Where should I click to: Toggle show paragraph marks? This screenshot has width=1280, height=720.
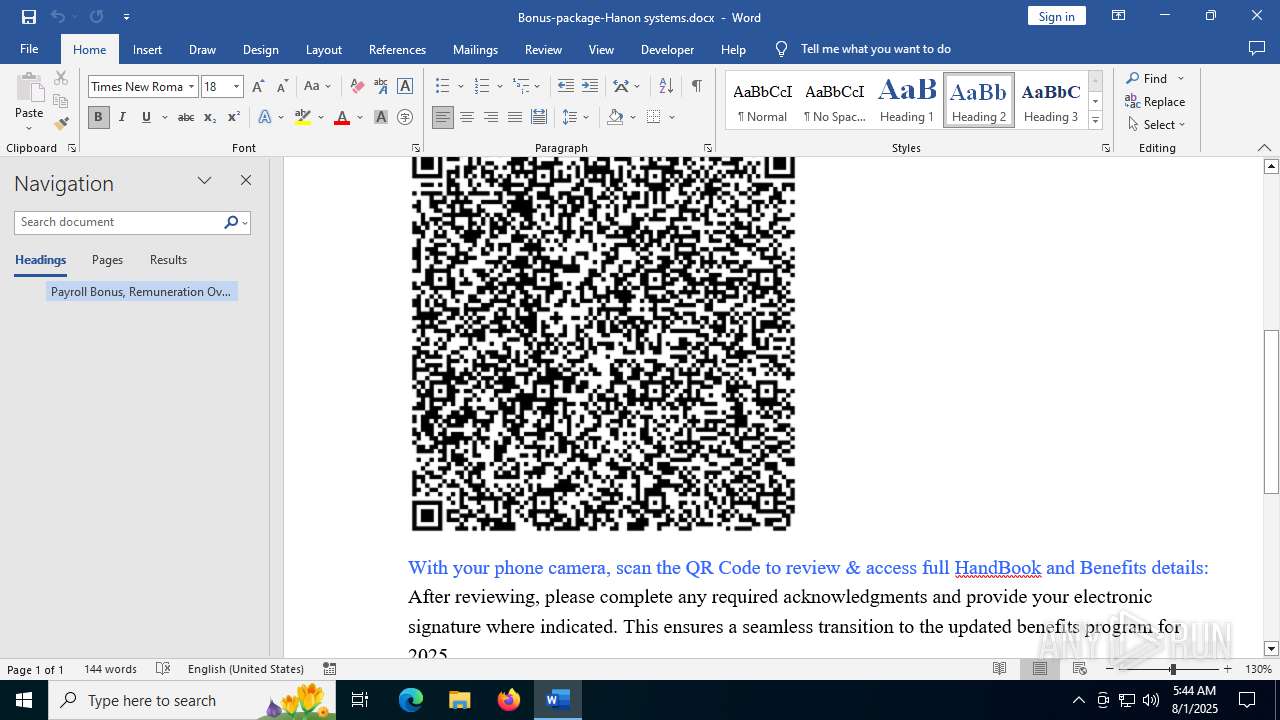click(x=696, y=87)
